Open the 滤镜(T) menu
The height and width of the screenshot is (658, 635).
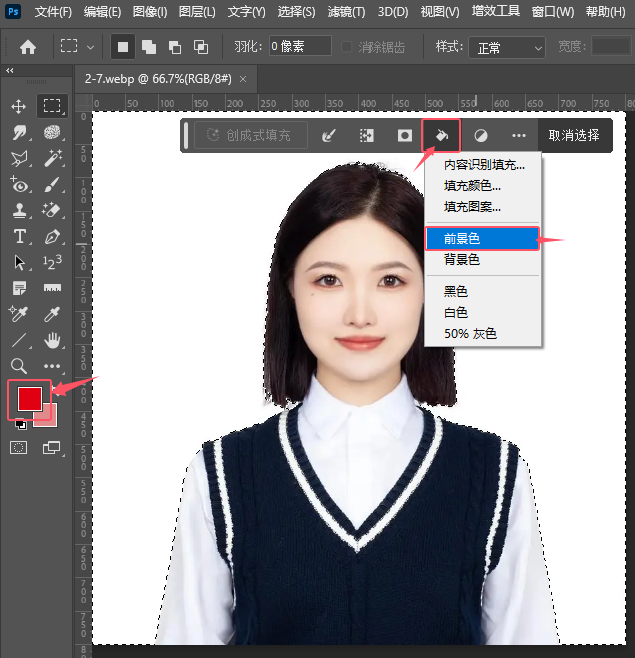point(346,12)
